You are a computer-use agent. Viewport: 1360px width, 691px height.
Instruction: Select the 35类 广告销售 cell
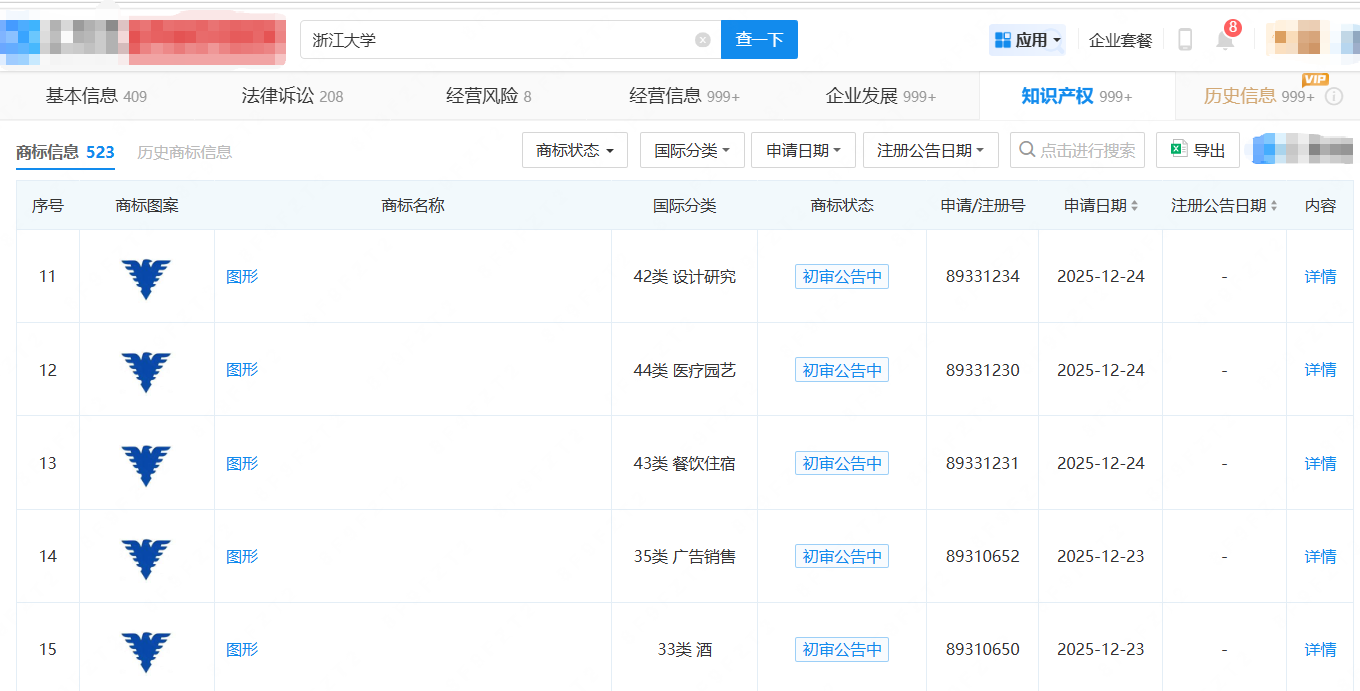tap(685, 556)
